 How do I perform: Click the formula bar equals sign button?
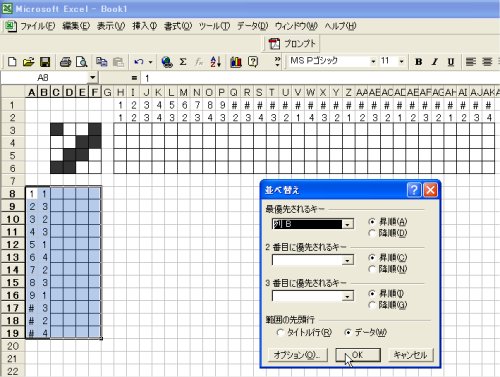134,78
